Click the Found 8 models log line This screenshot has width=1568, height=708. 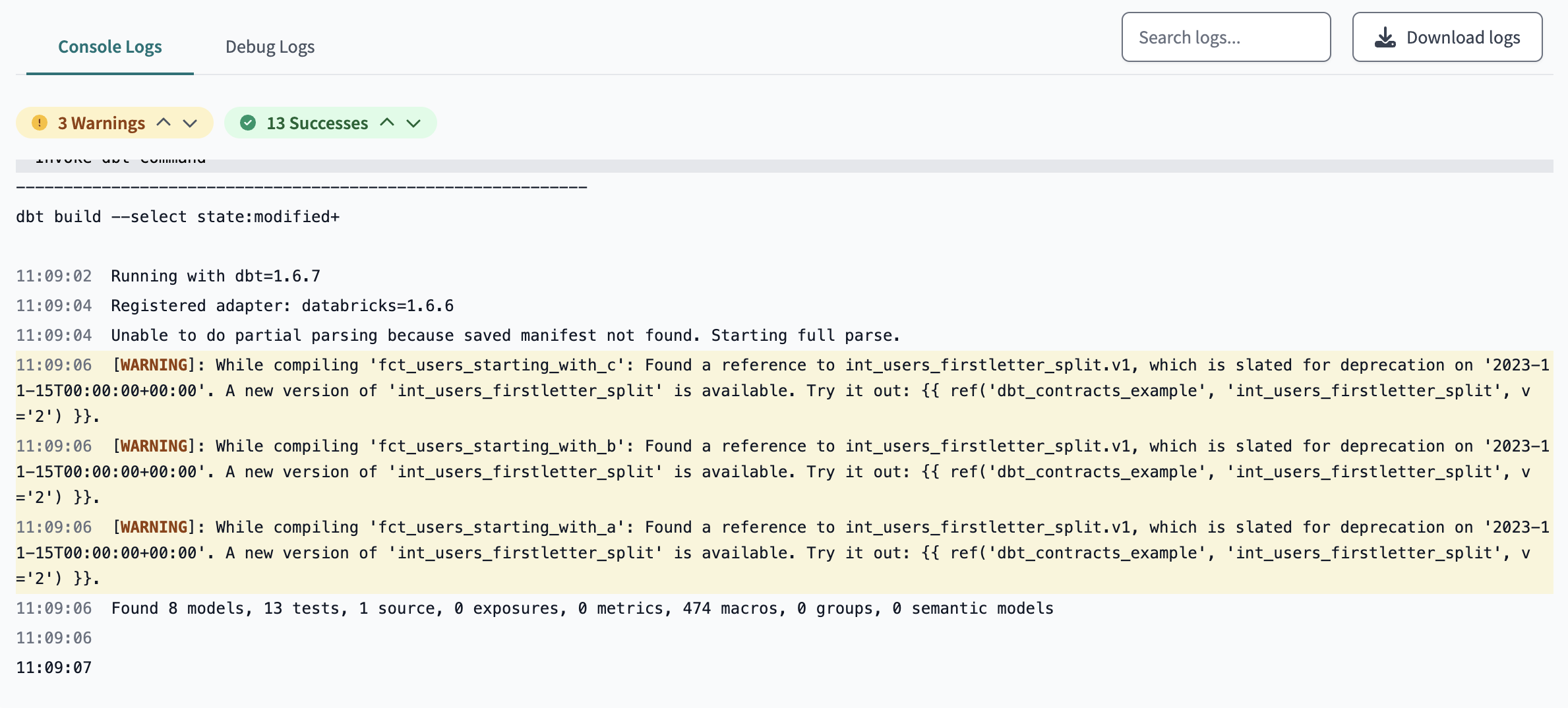point(535,608)
